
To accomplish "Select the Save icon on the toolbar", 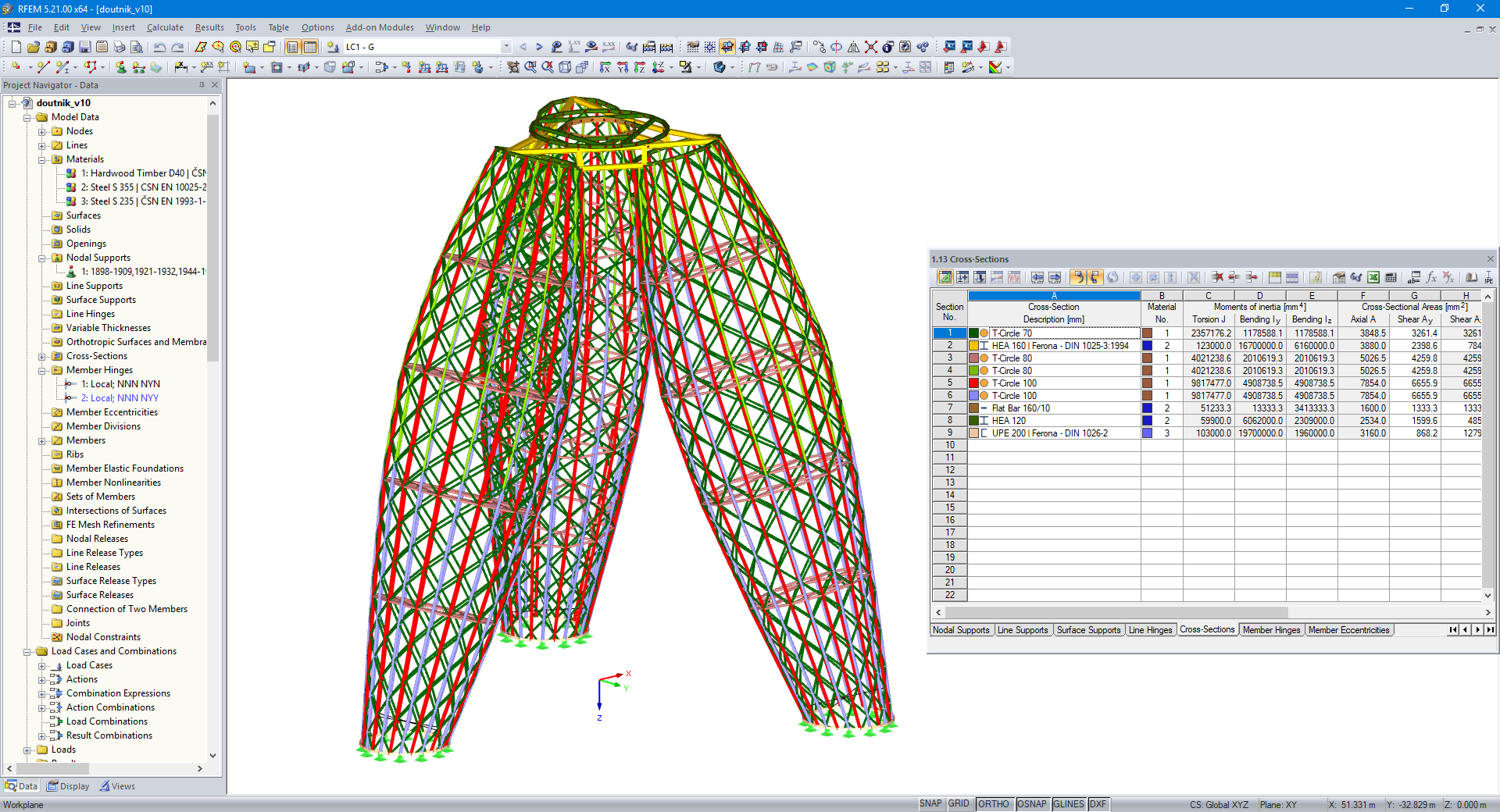I will tap(84, 47).
